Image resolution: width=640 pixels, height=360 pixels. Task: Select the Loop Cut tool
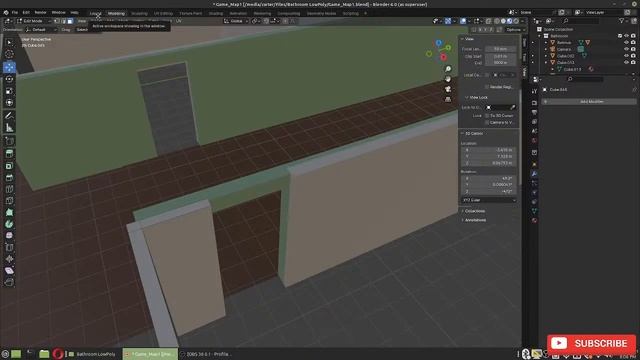[x=9, y=189]
